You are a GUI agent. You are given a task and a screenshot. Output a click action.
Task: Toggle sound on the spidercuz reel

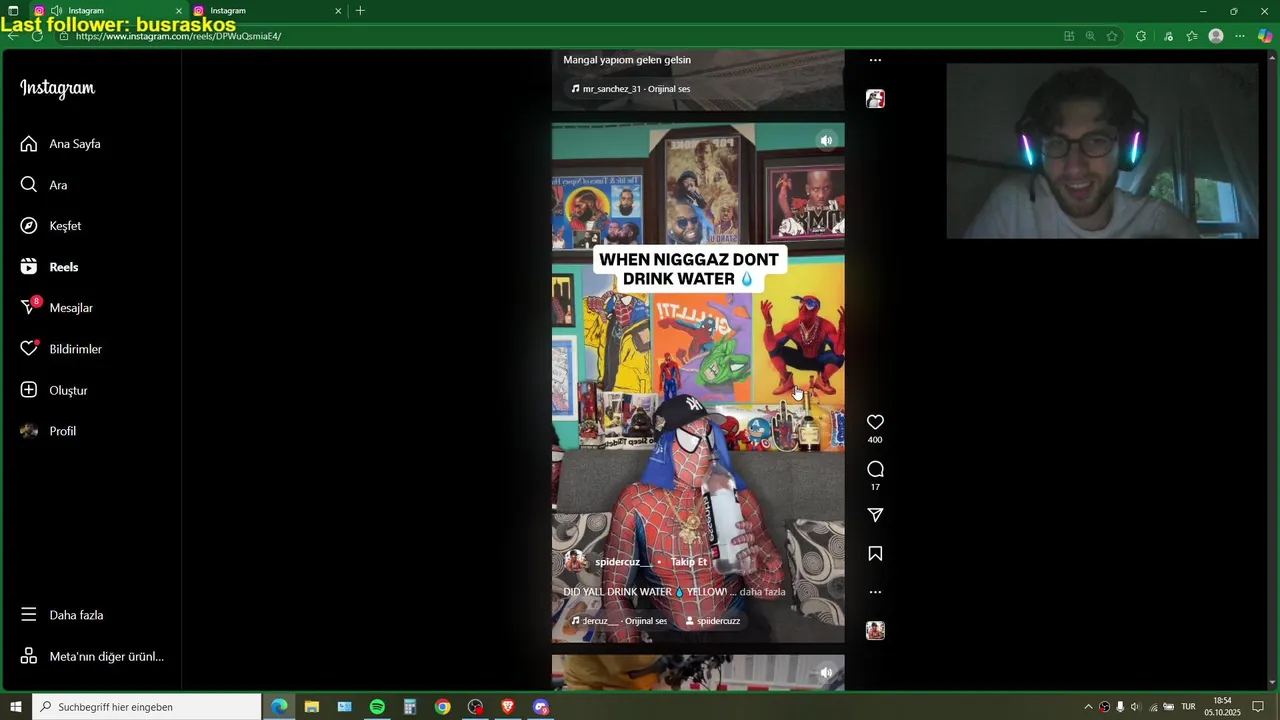click(x=826, y=141)
